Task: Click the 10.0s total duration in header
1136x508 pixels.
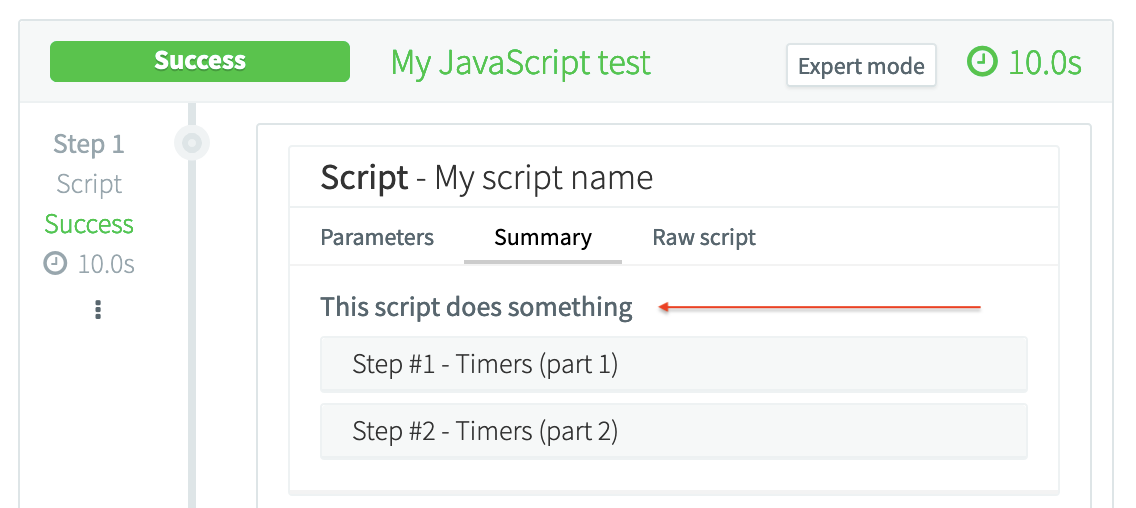Action: click(1045, 63)
